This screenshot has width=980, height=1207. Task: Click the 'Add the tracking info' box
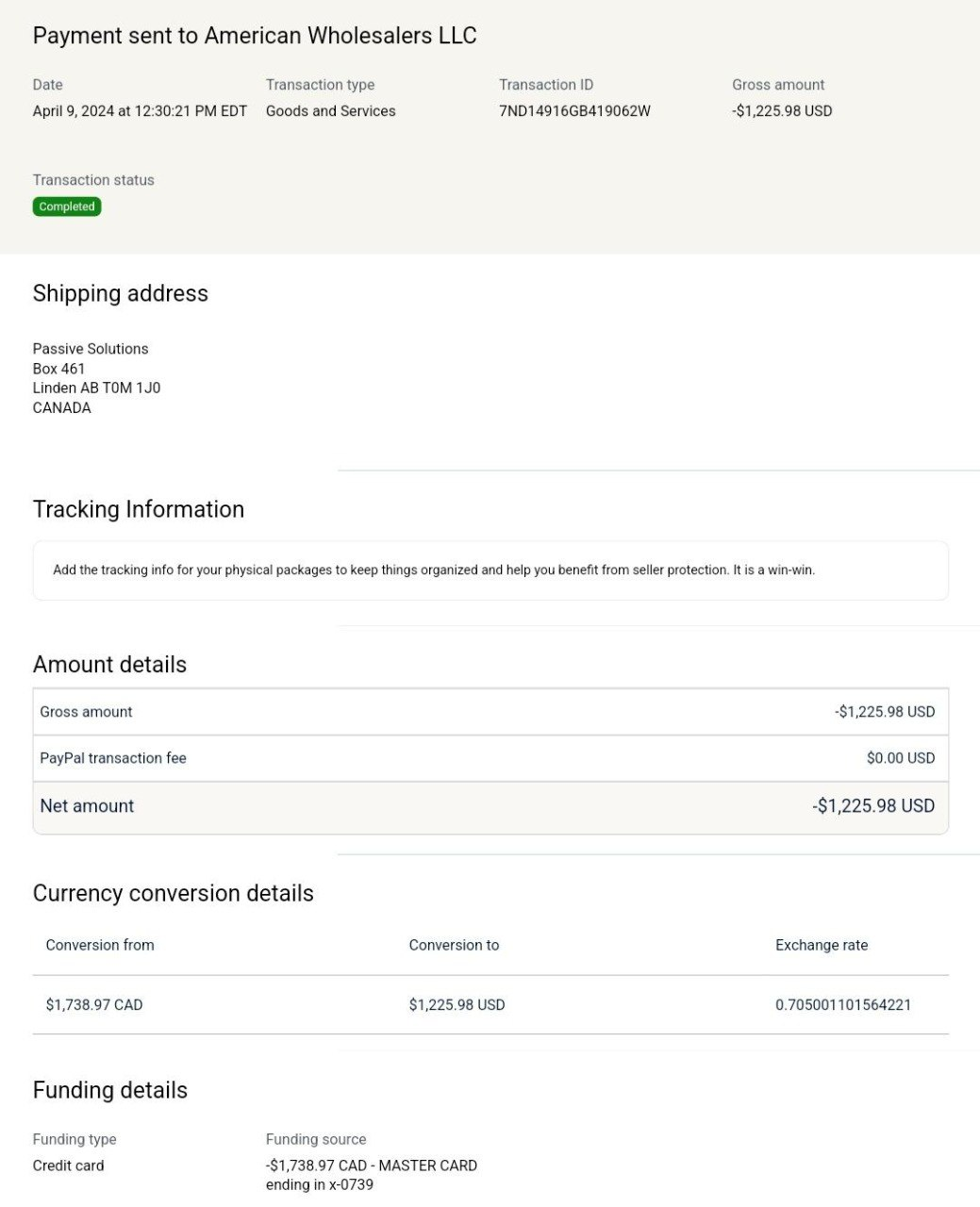click(x=490, y=570)
